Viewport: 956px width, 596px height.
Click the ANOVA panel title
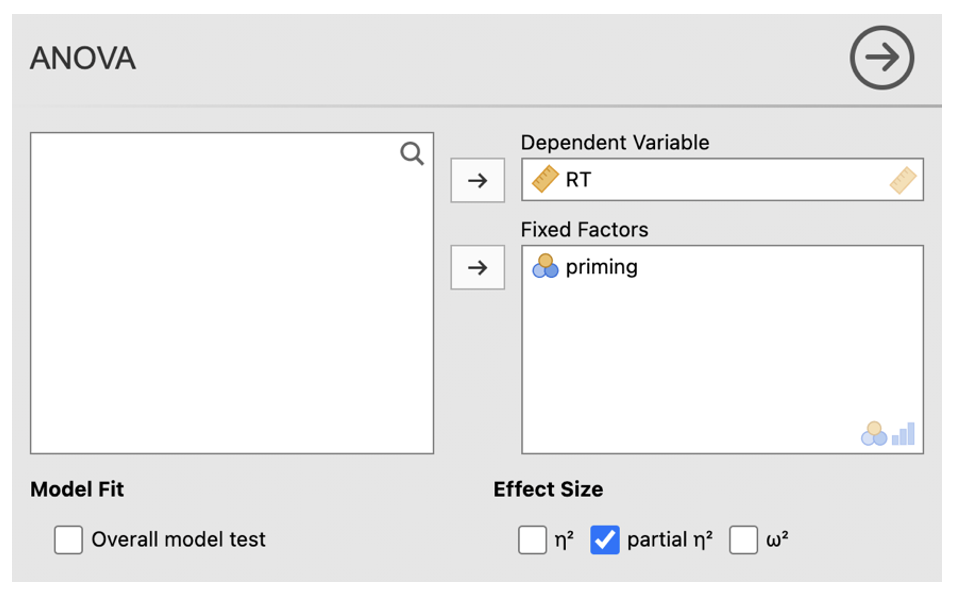83,59
